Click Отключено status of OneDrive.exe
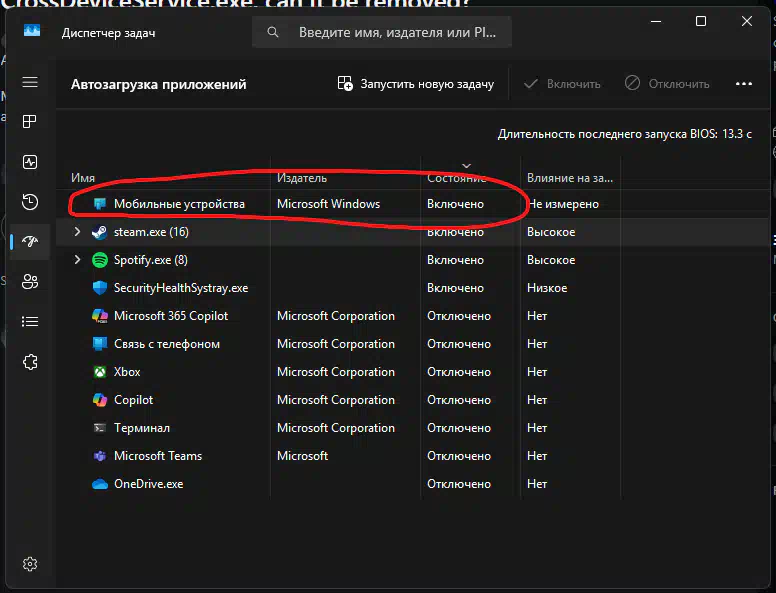 (459, 484)
